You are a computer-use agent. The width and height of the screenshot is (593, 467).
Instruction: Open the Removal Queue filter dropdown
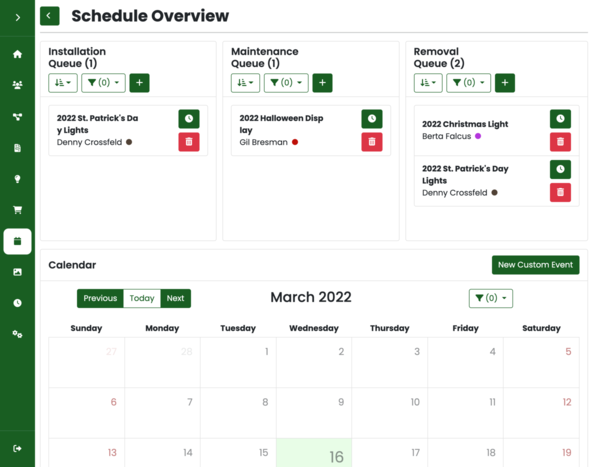468,83
